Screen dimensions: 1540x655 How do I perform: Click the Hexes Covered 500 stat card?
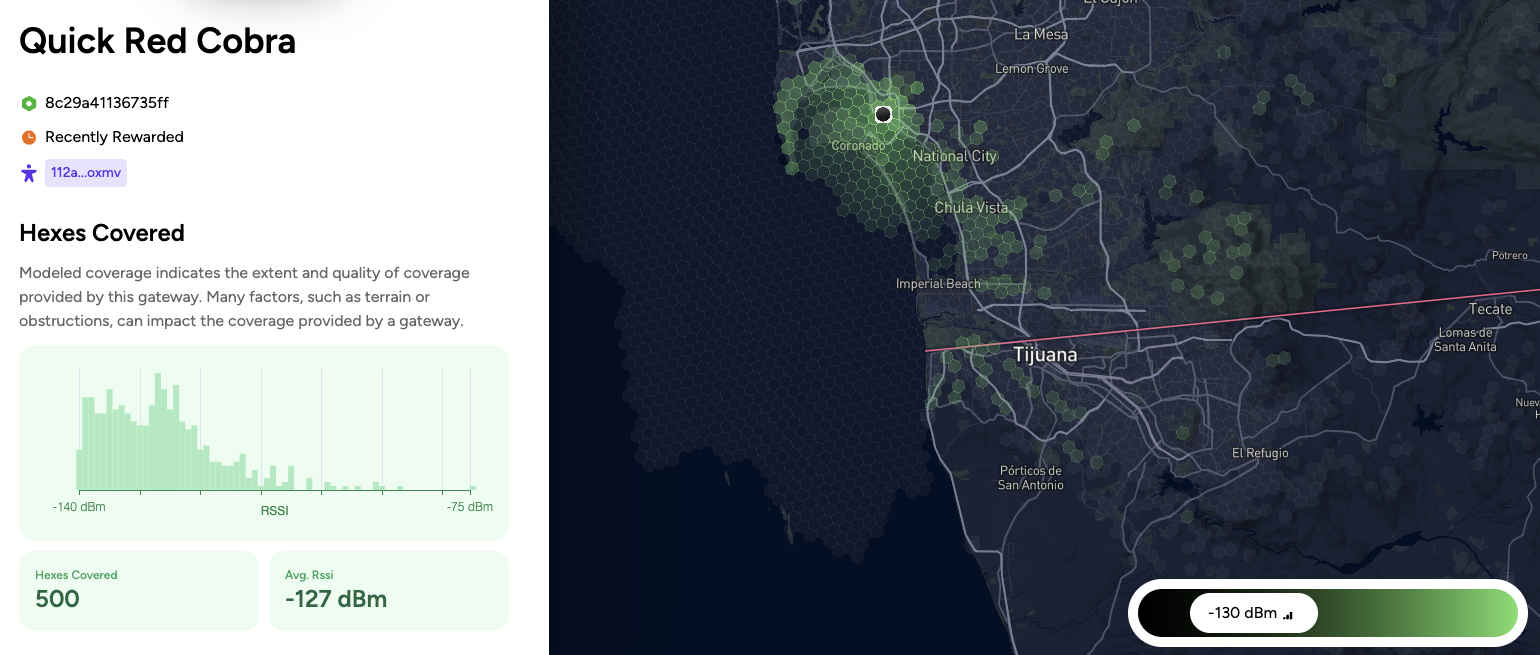(x=139, y=591)
